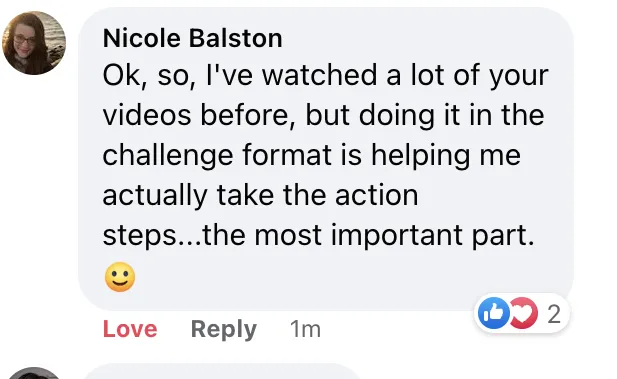617x379 pixels.
Task: Open the 1m comment timestamp
Action: tap(305, 329)
